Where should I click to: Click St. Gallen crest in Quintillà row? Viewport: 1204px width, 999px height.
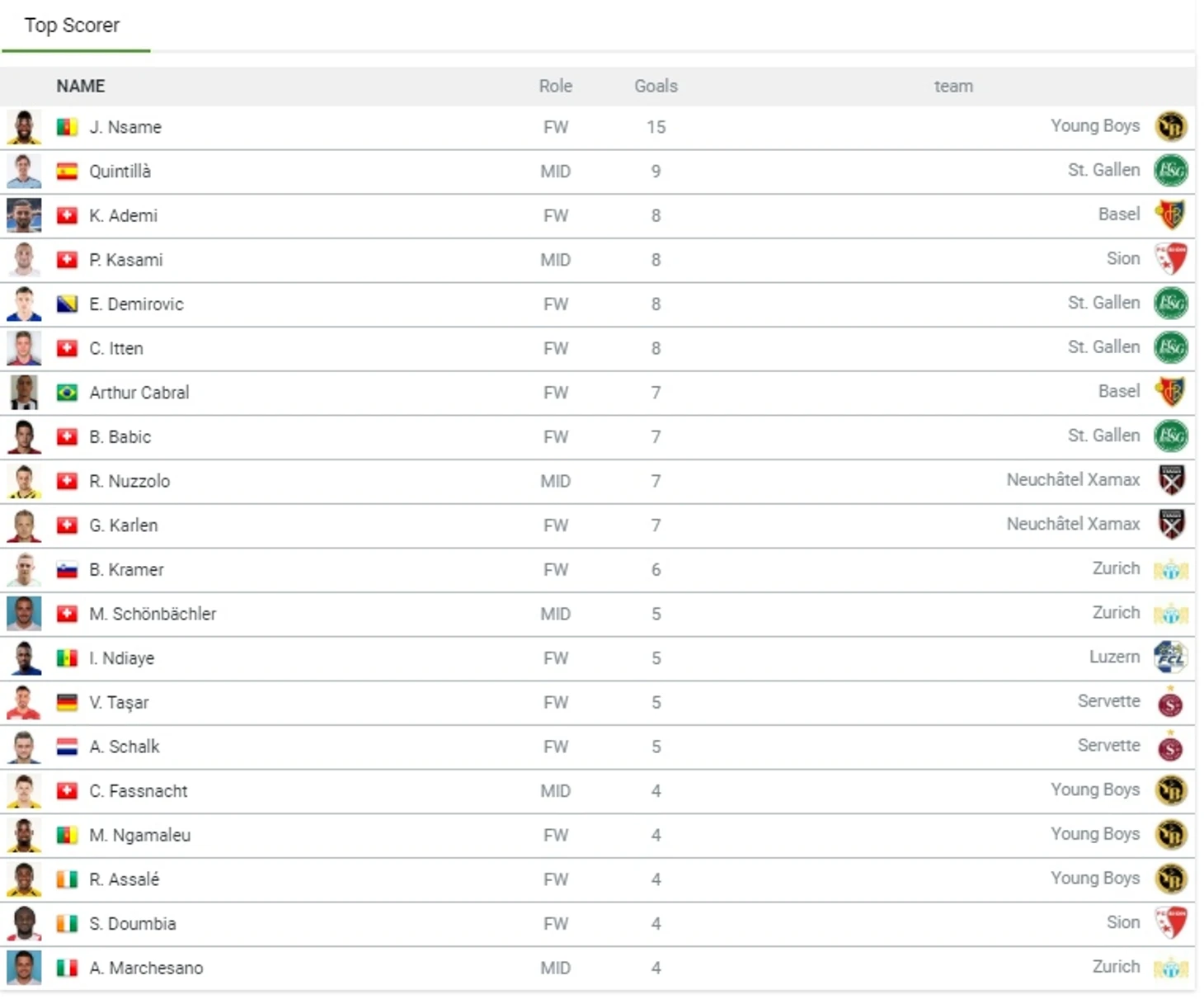pyautogui.click(x=1170, y=171)
